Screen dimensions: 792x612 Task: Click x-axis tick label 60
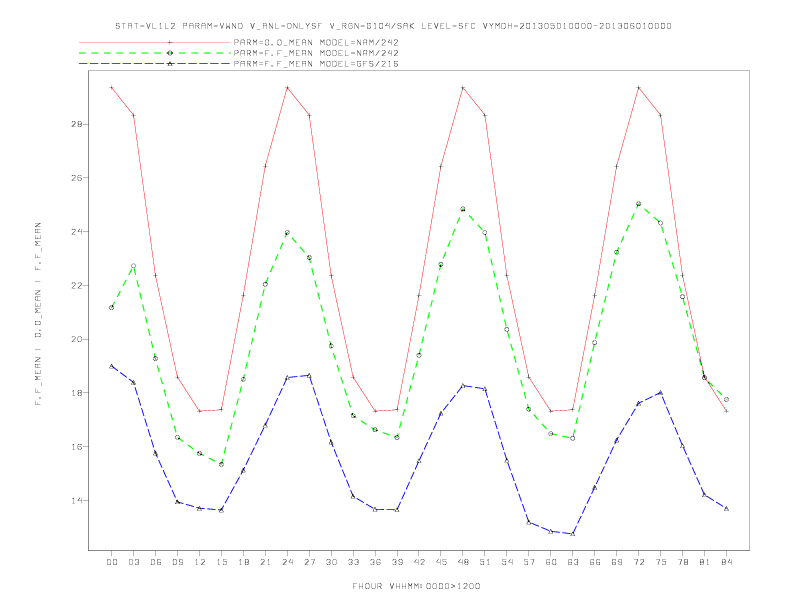[551, 562]
